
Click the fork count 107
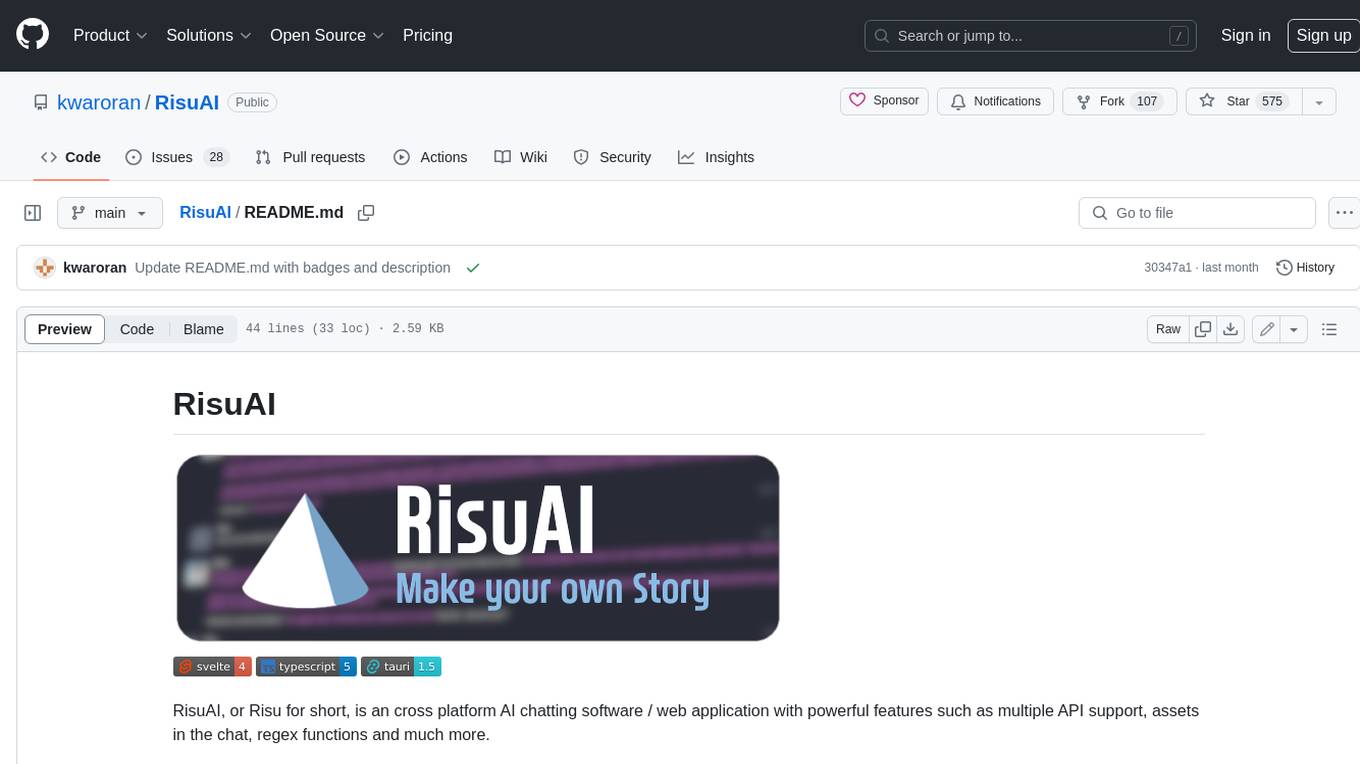[1147, 101]
